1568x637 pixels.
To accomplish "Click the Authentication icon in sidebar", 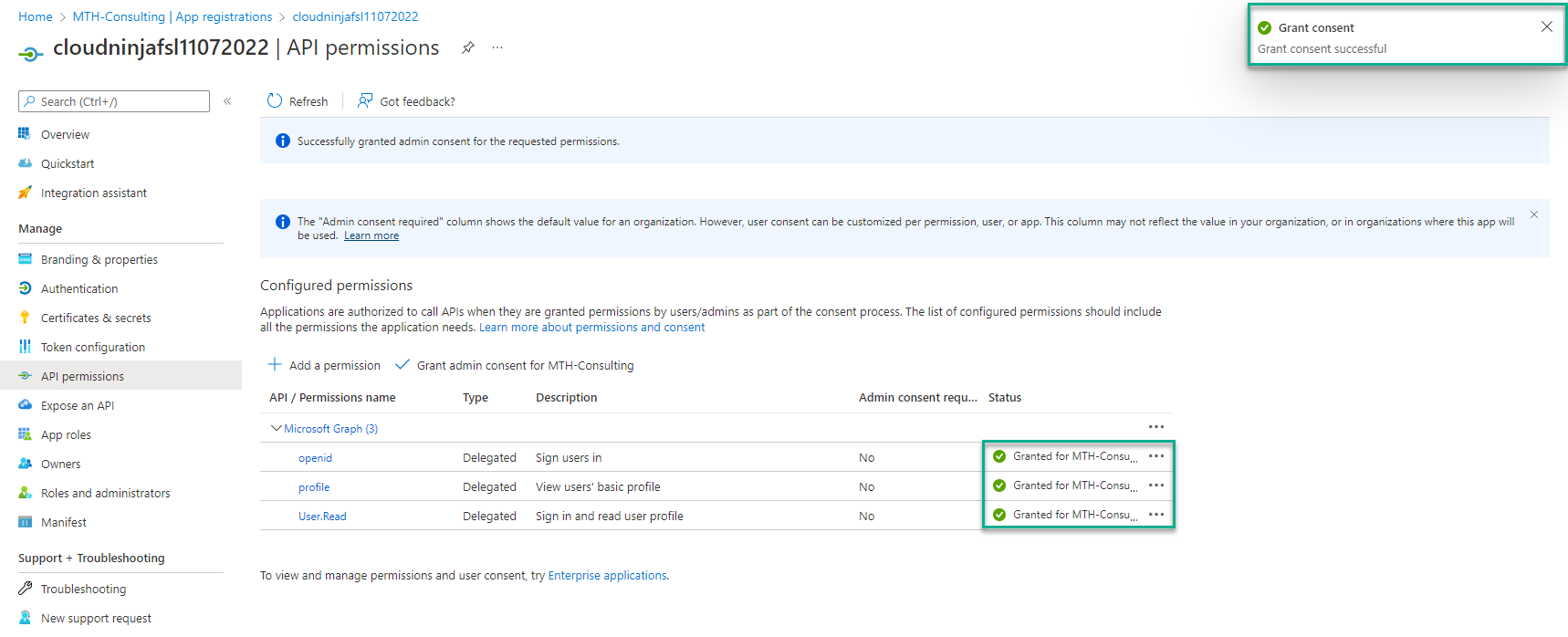I will [25, 288].
